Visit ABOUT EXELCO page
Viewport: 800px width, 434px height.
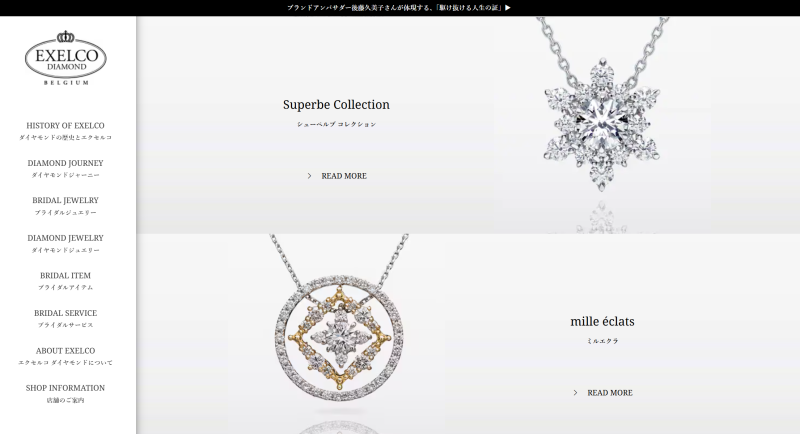click(x=65, y=356)
